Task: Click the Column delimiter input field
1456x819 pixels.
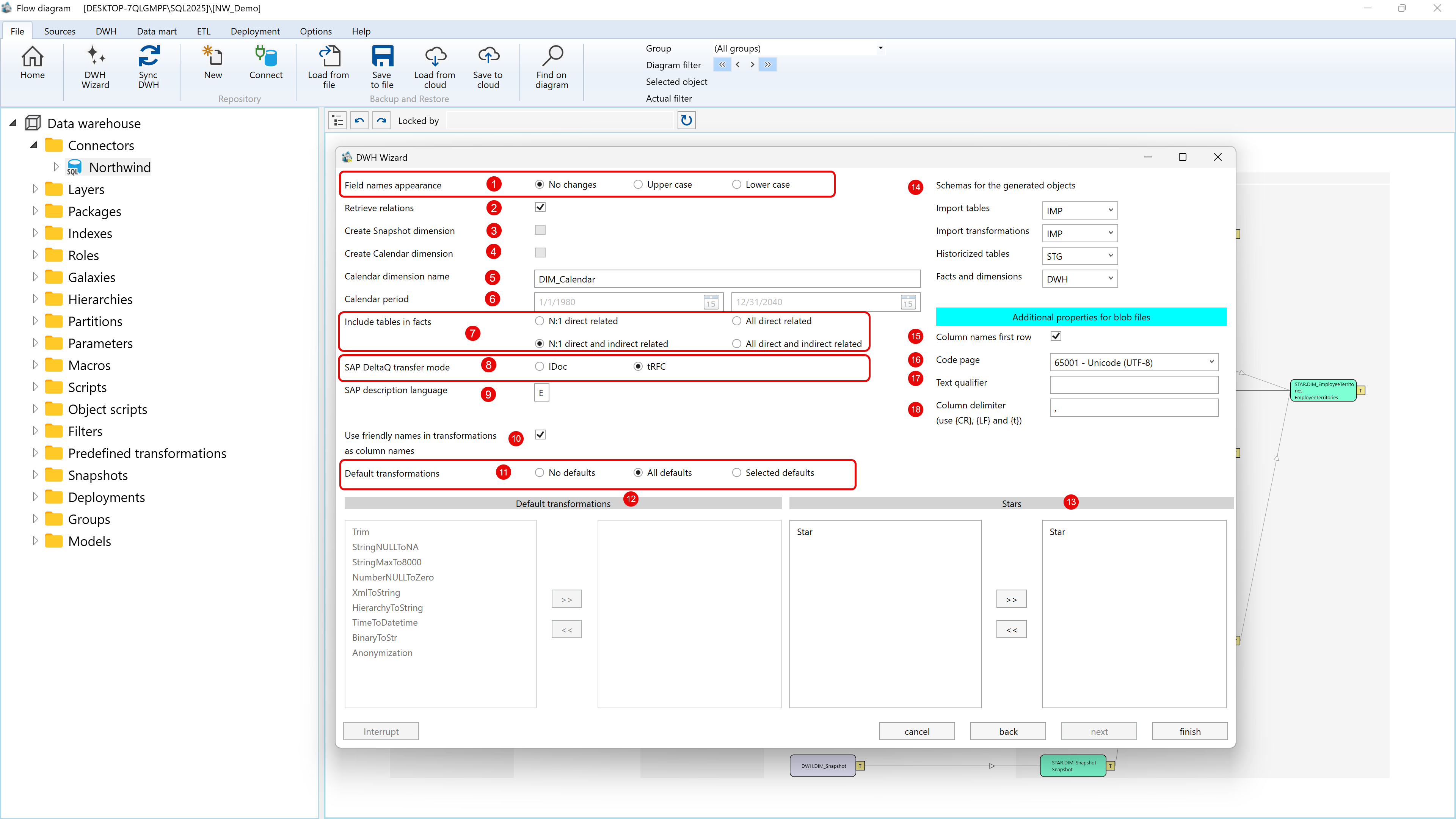Action: click(x=1134, y=408)
